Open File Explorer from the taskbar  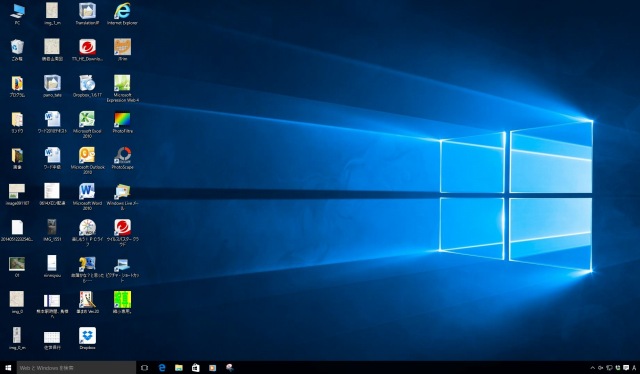[179, 368]
